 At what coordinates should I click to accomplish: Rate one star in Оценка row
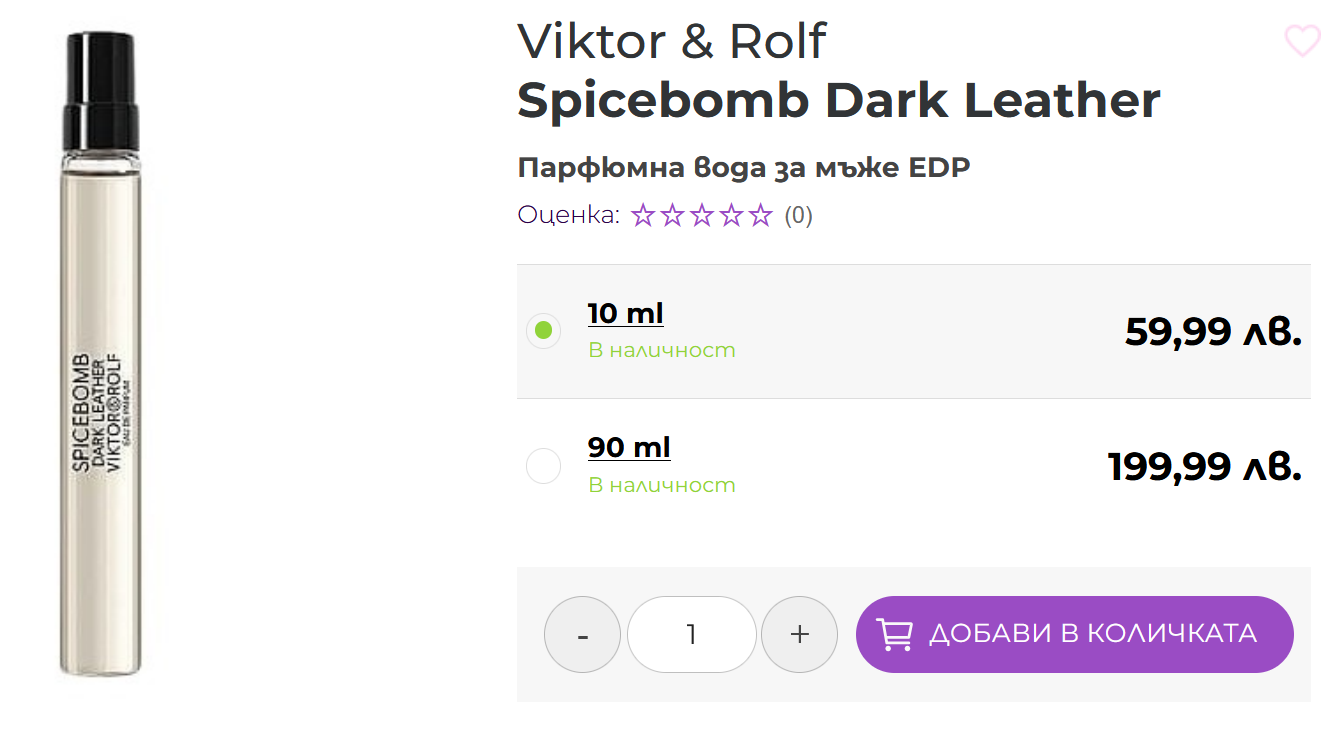click(x=642, y=215)
